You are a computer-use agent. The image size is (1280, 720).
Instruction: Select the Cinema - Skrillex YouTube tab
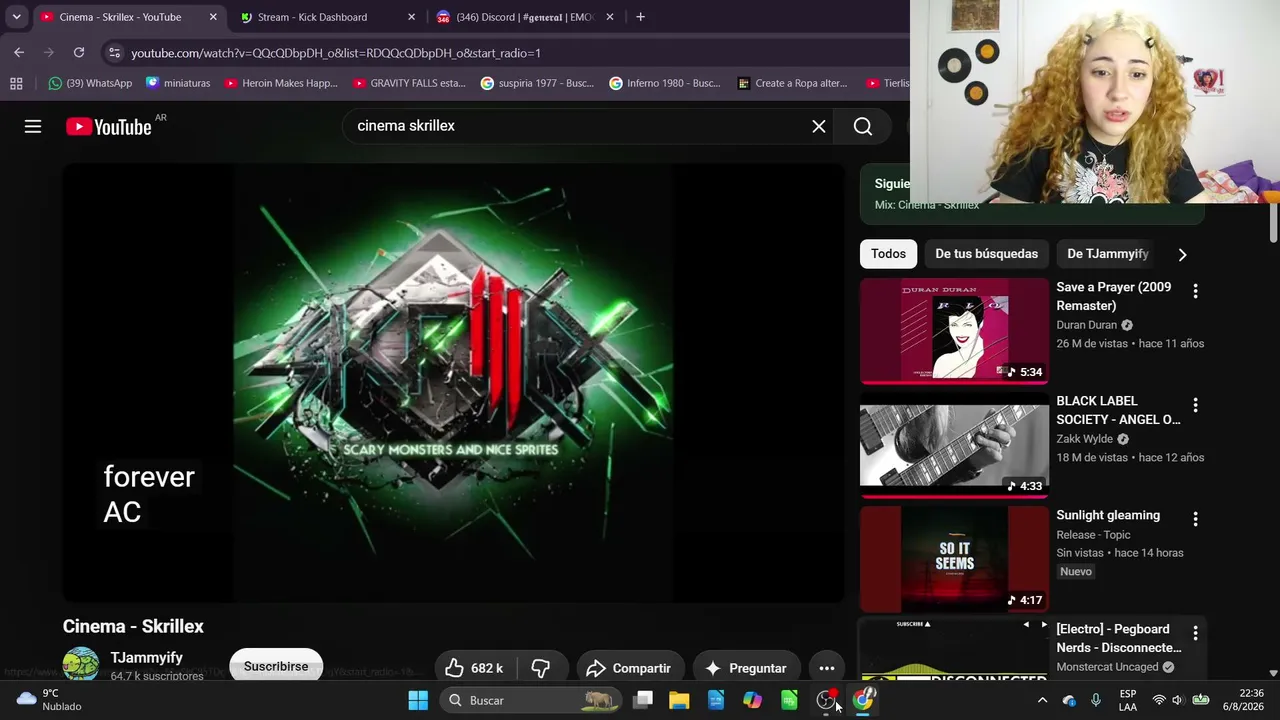(x=129, y=17)
